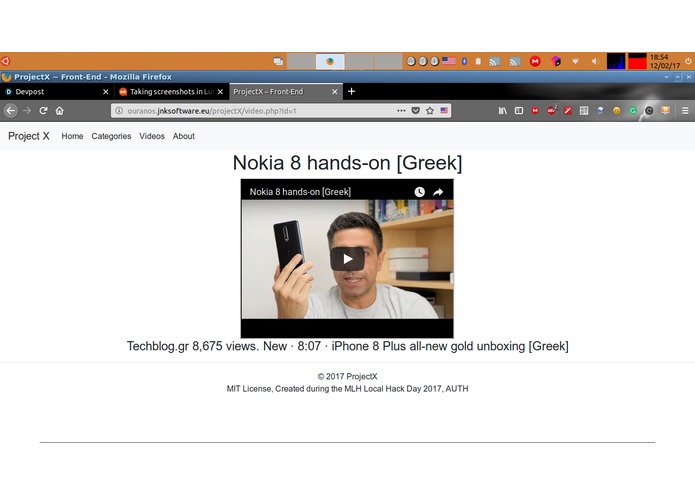695x494 pixels.
Task: Open the MEGA extension in Firefox toolbar
Action: click(x=535, y=110)
